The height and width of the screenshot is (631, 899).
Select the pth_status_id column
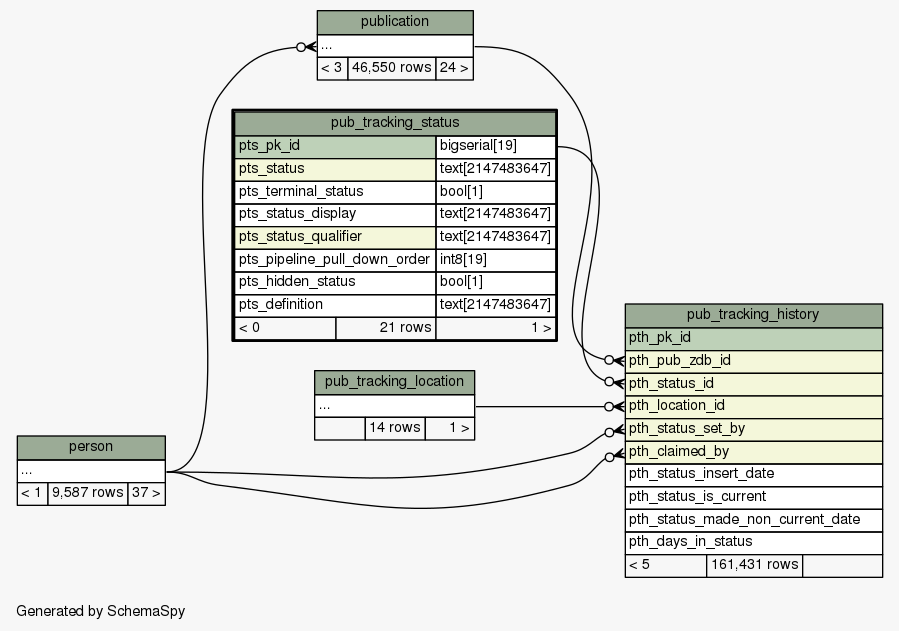[753, 383]
